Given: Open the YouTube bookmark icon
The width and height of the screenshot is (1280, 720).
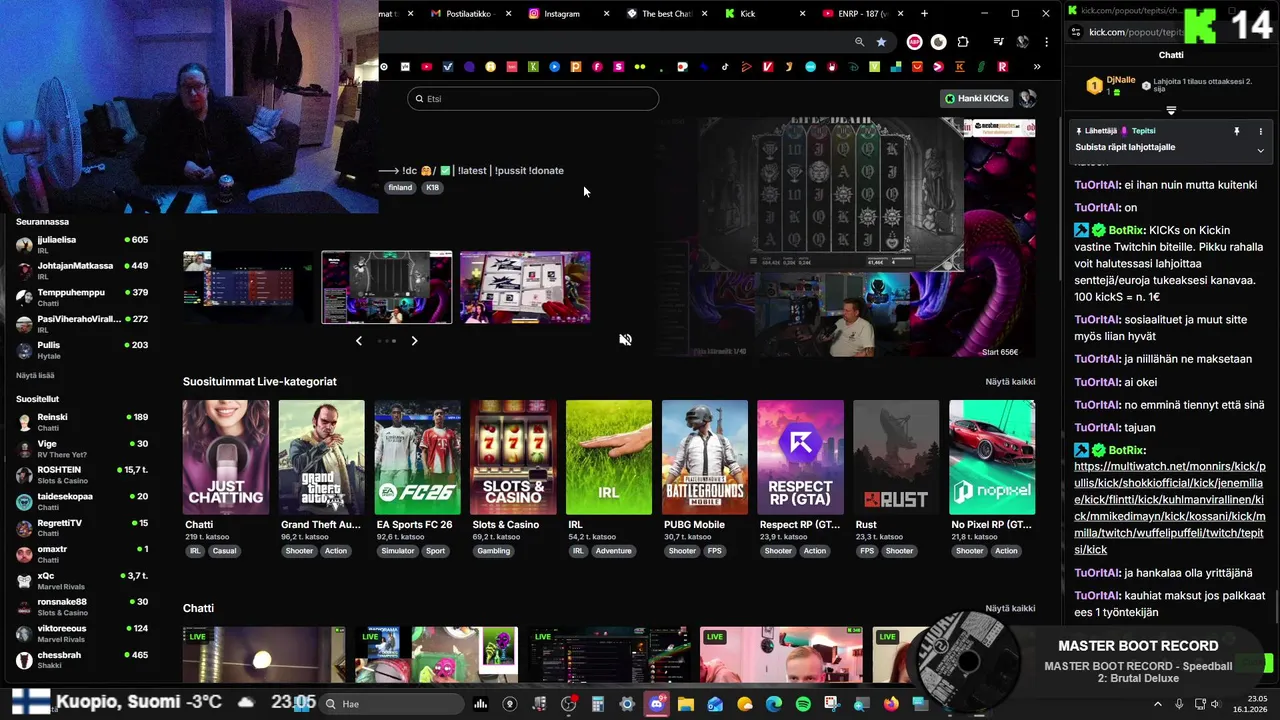Looking at the screenshot, I should coord(427,67).
